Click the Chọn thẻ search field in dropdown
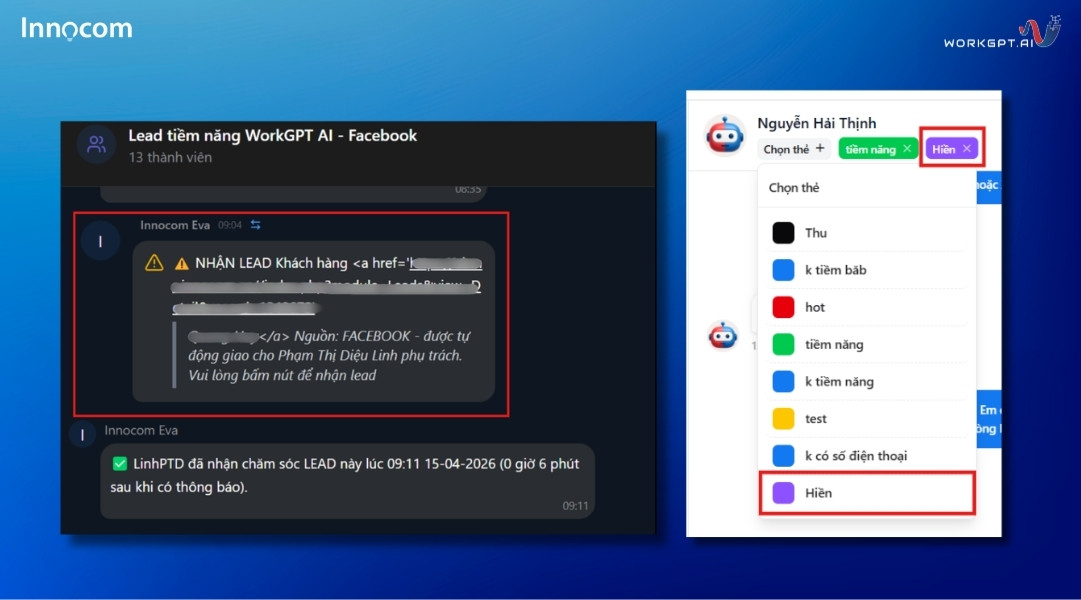The width and height of the screenshot is (1081, 600). point(867,188)
